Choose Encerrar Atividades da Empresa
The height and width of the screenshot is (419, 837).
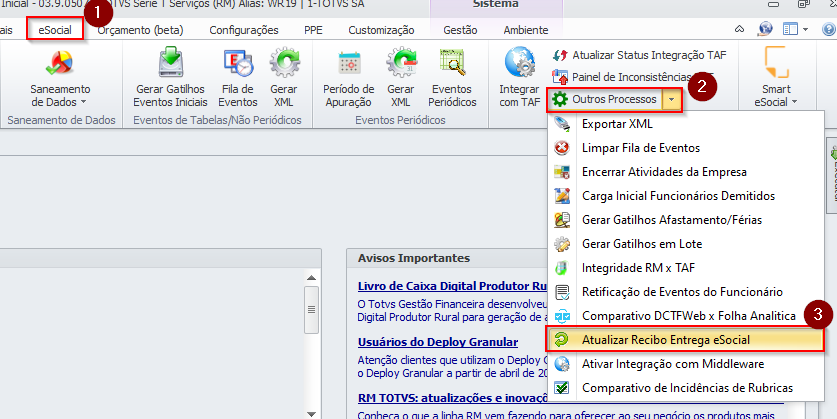[685, 172]
